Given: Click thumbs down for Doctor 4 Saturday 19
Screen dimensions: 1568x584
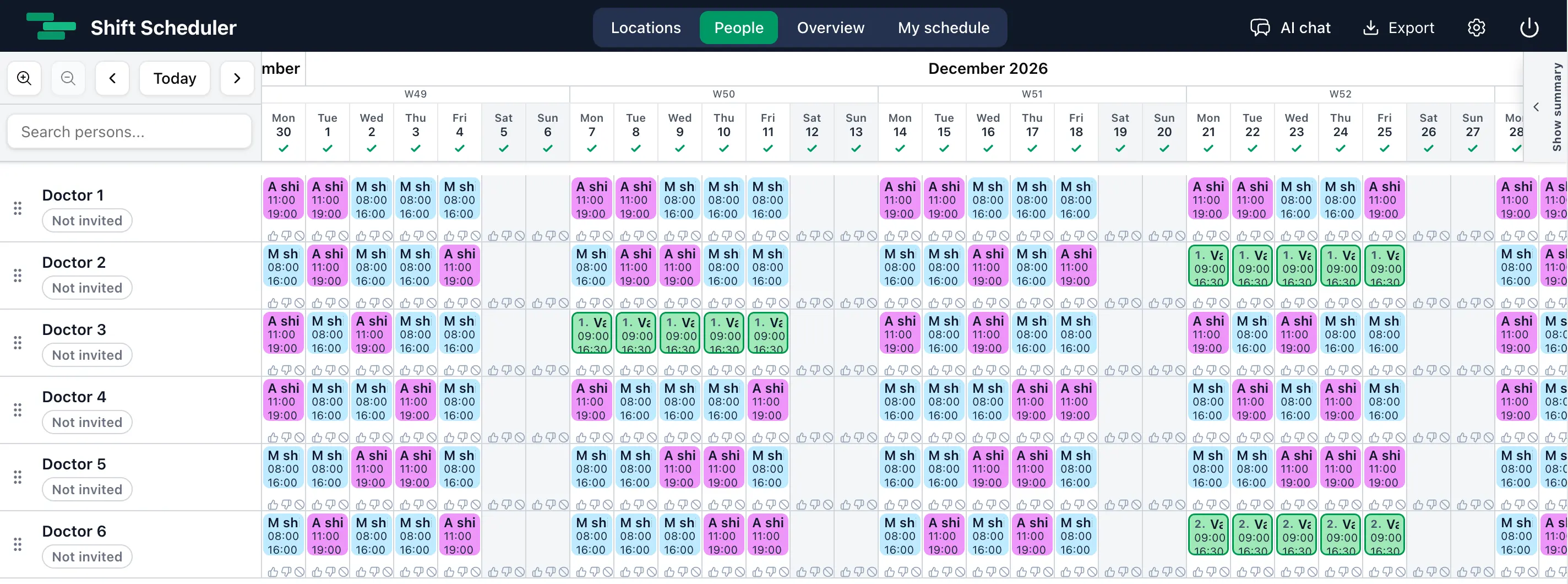Looking at the screenshot, I should tap(1123, 437).
